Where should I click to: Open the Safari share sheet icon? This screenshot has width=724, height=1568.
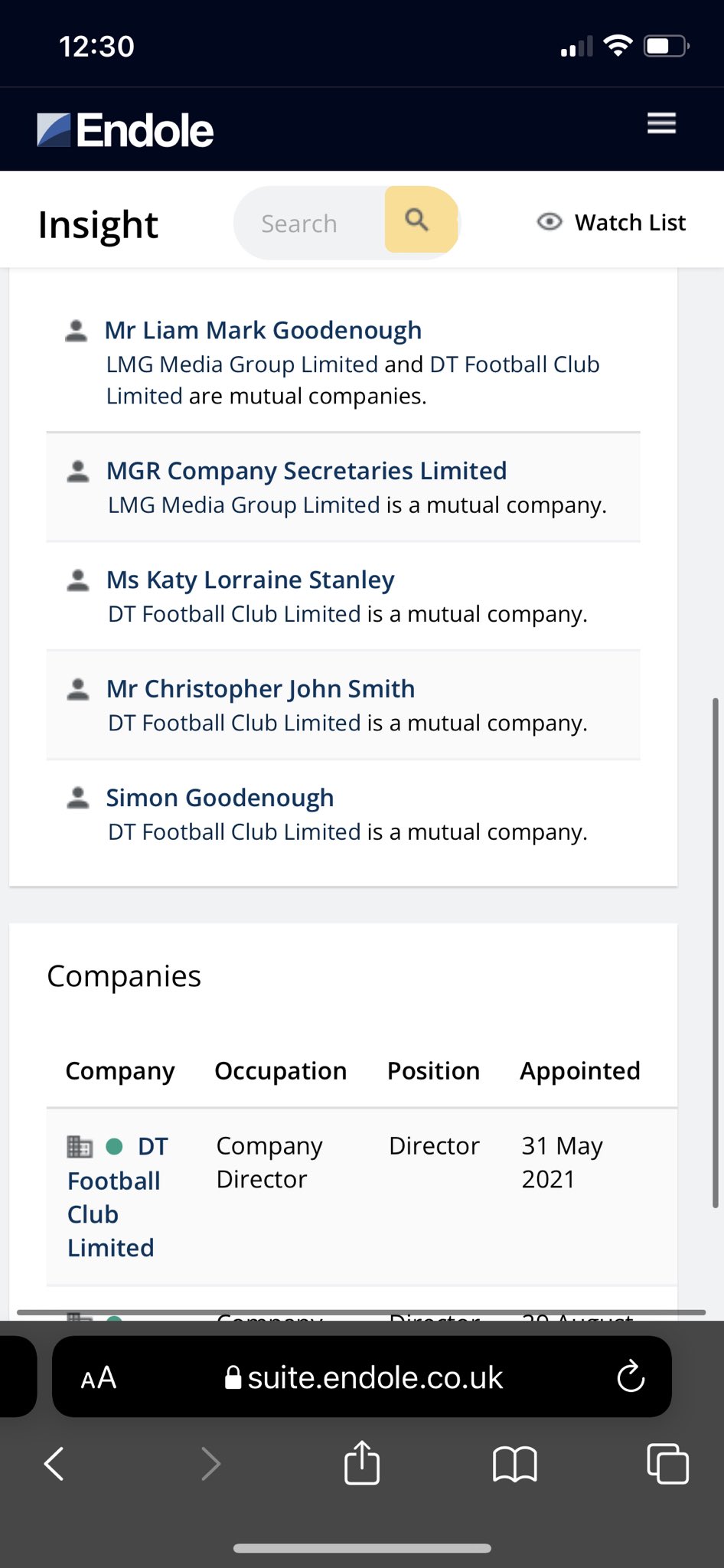pos(362,1463)
